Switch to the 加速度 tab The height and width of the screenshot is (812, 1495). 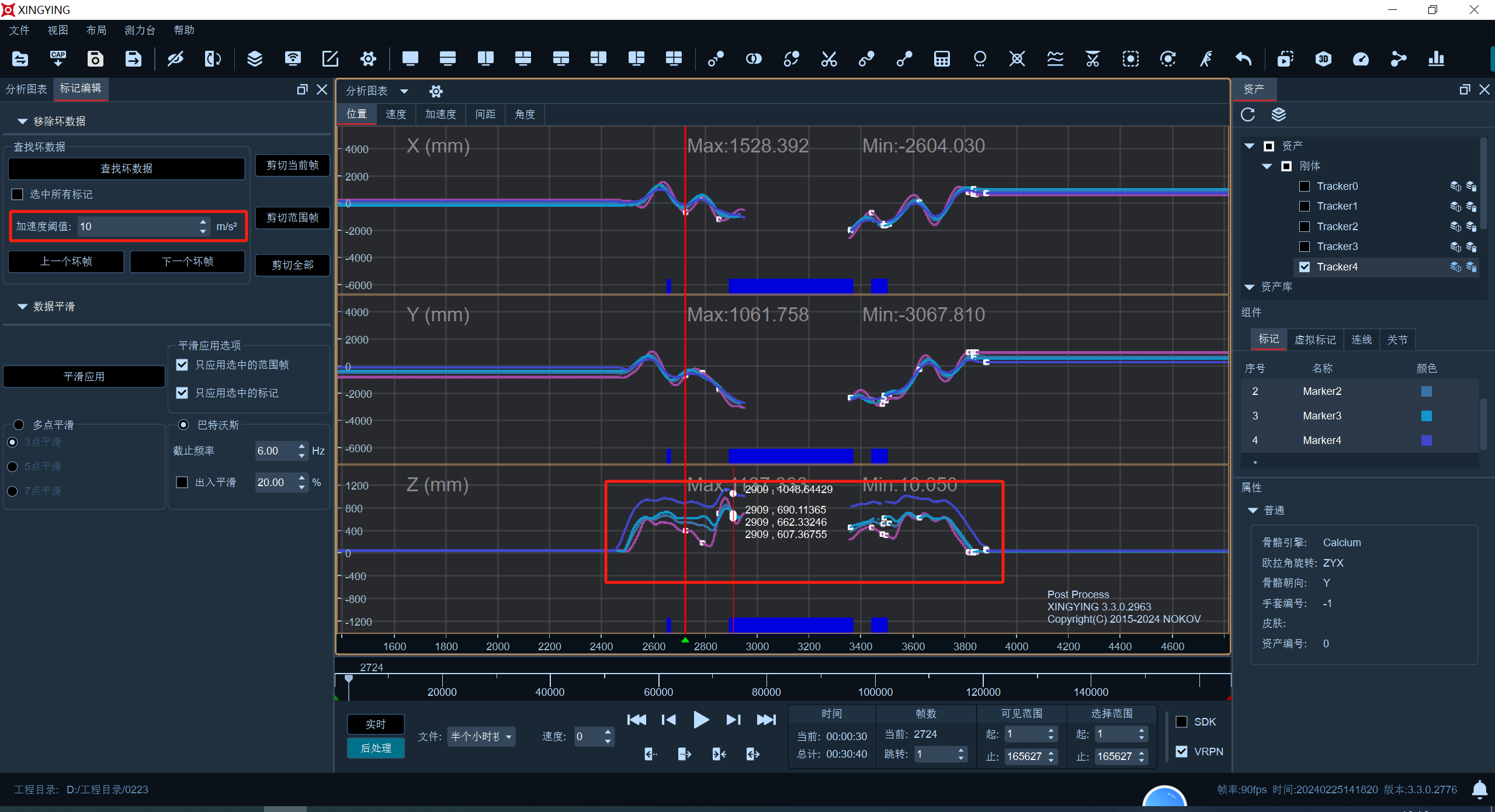[x=440, y=114]
